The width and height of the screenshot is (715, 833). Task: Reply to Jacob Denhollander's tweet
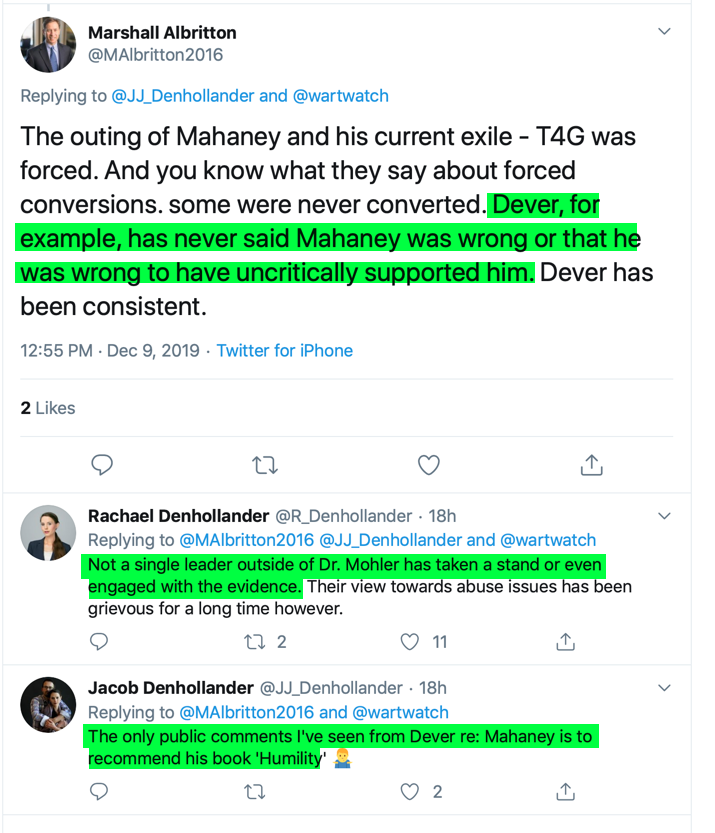point(100,792)
